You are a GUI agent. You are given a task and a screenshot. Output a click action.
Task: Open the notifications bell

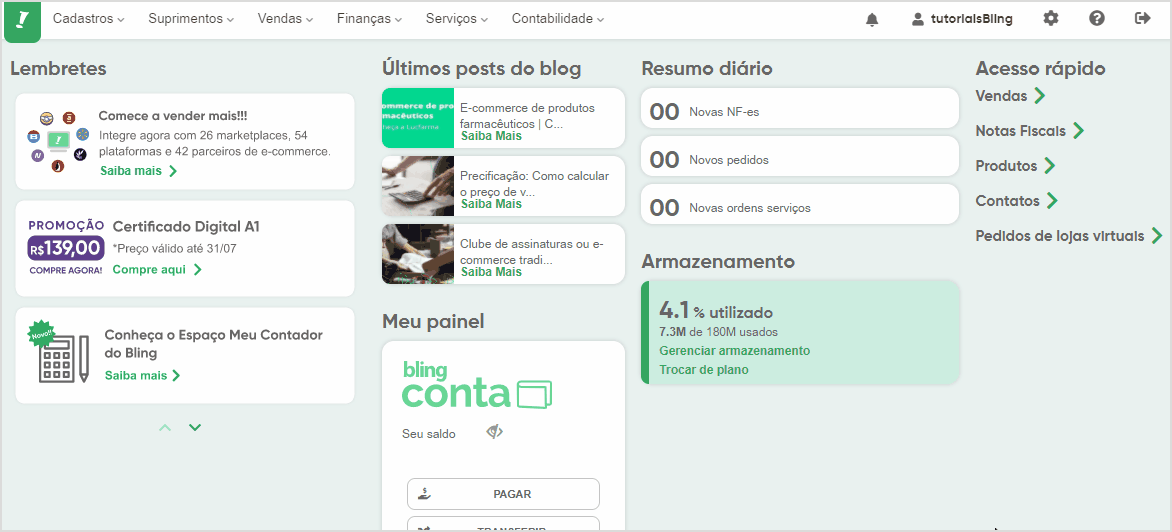tap(872, 19)
